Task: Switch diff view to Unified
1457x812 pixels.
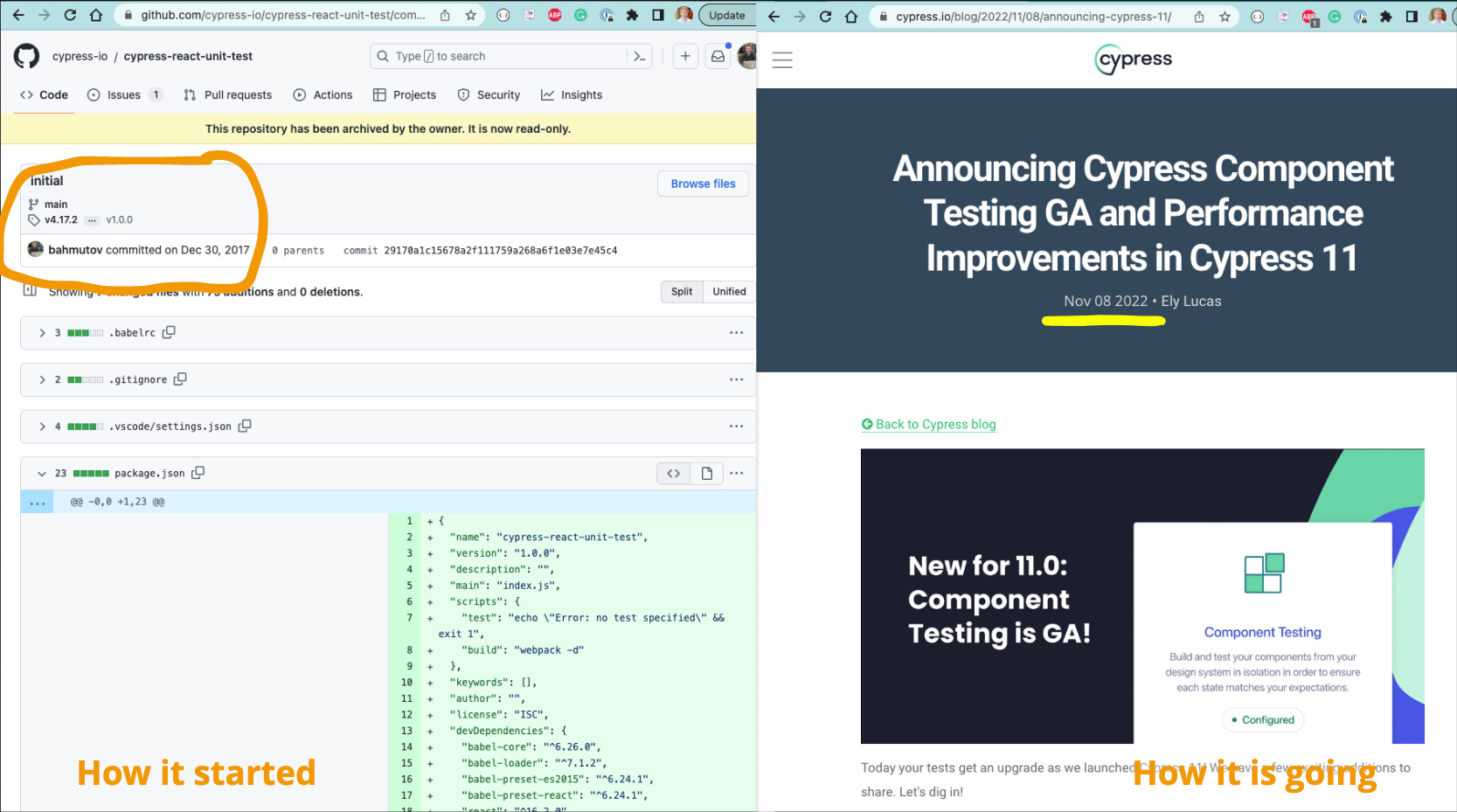Action: [x=729, y=291]
